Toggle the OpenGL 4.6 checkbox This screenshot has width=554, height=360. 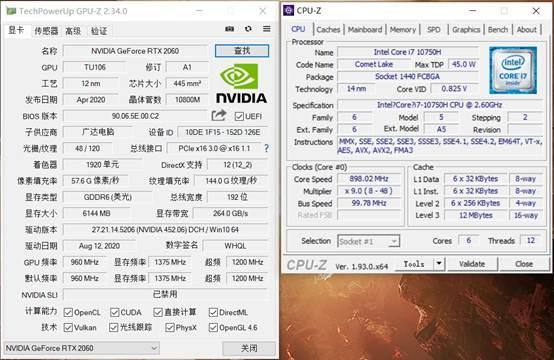point(213,327)
